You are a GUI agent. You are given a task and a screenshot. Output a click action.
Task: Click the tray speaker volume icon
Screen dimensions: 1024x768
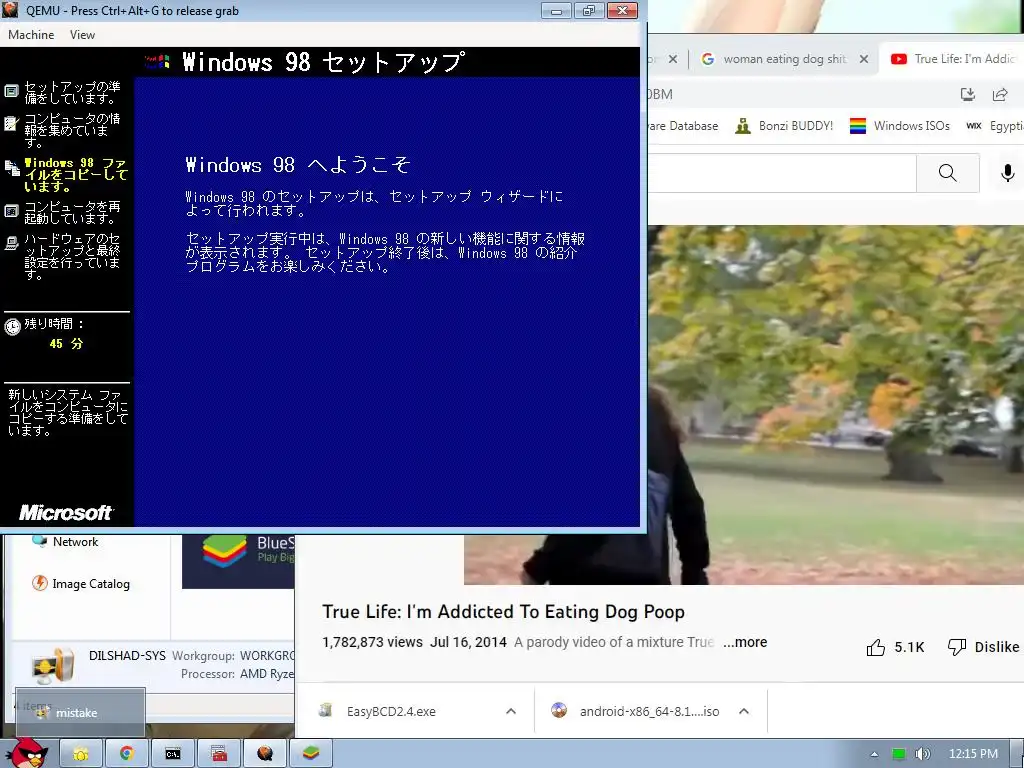(x=922, y=754)
